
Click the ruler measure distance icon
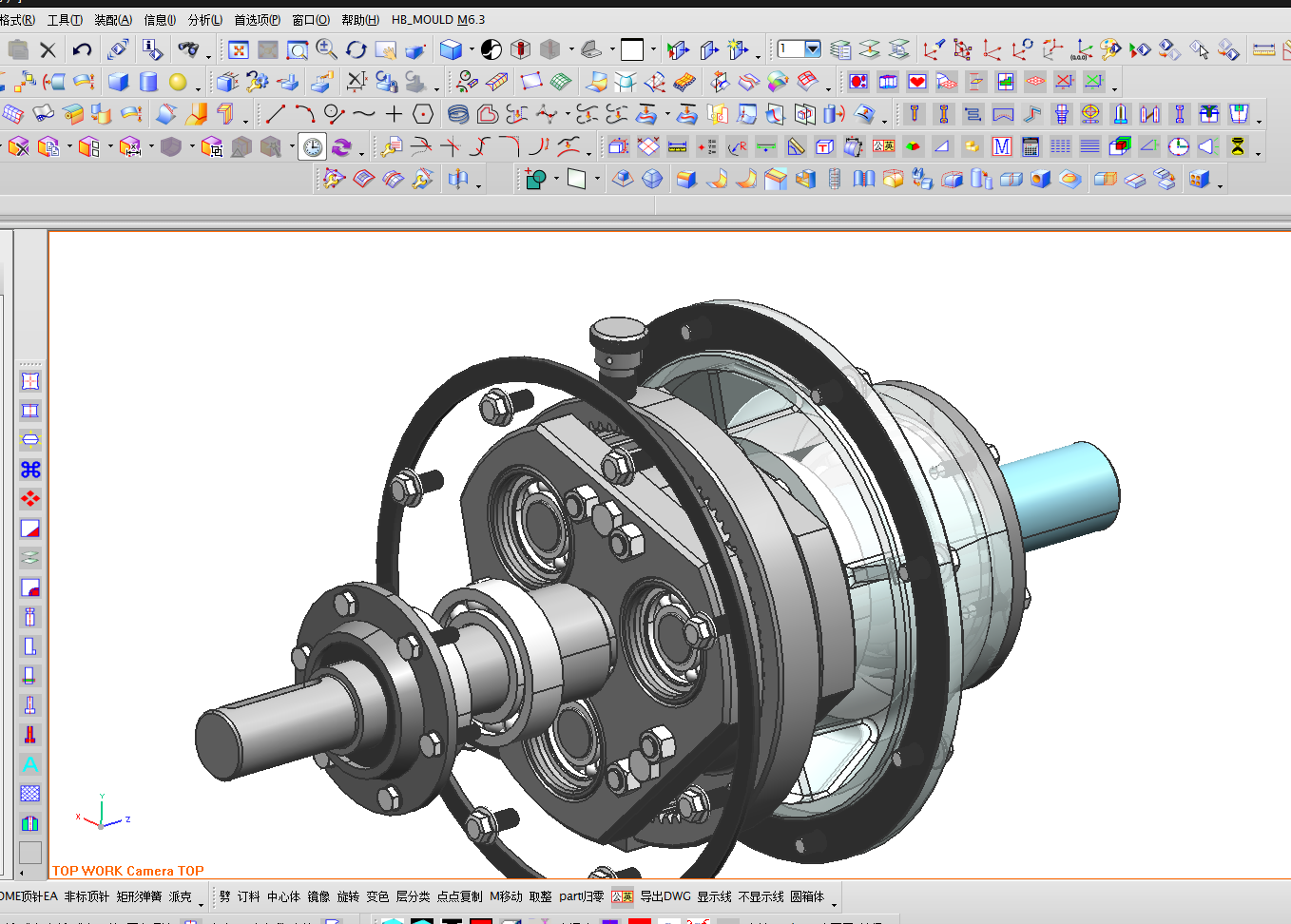1264,49
